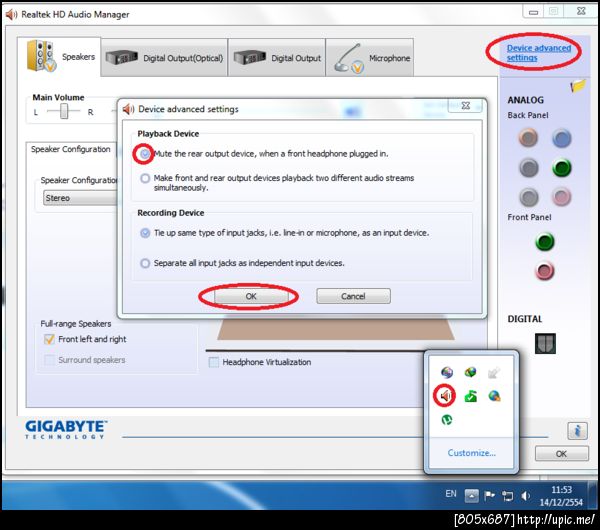Open the Realtek speaker icon in tray popup
Screen dimensions: 600x530
(445, 395)
